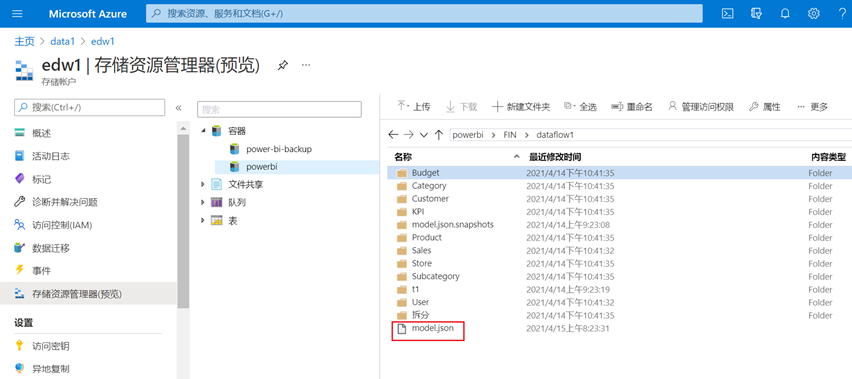Click FIN in the path bar
The width and height of the screenshot is (852, 379).
tap(510, 135)
